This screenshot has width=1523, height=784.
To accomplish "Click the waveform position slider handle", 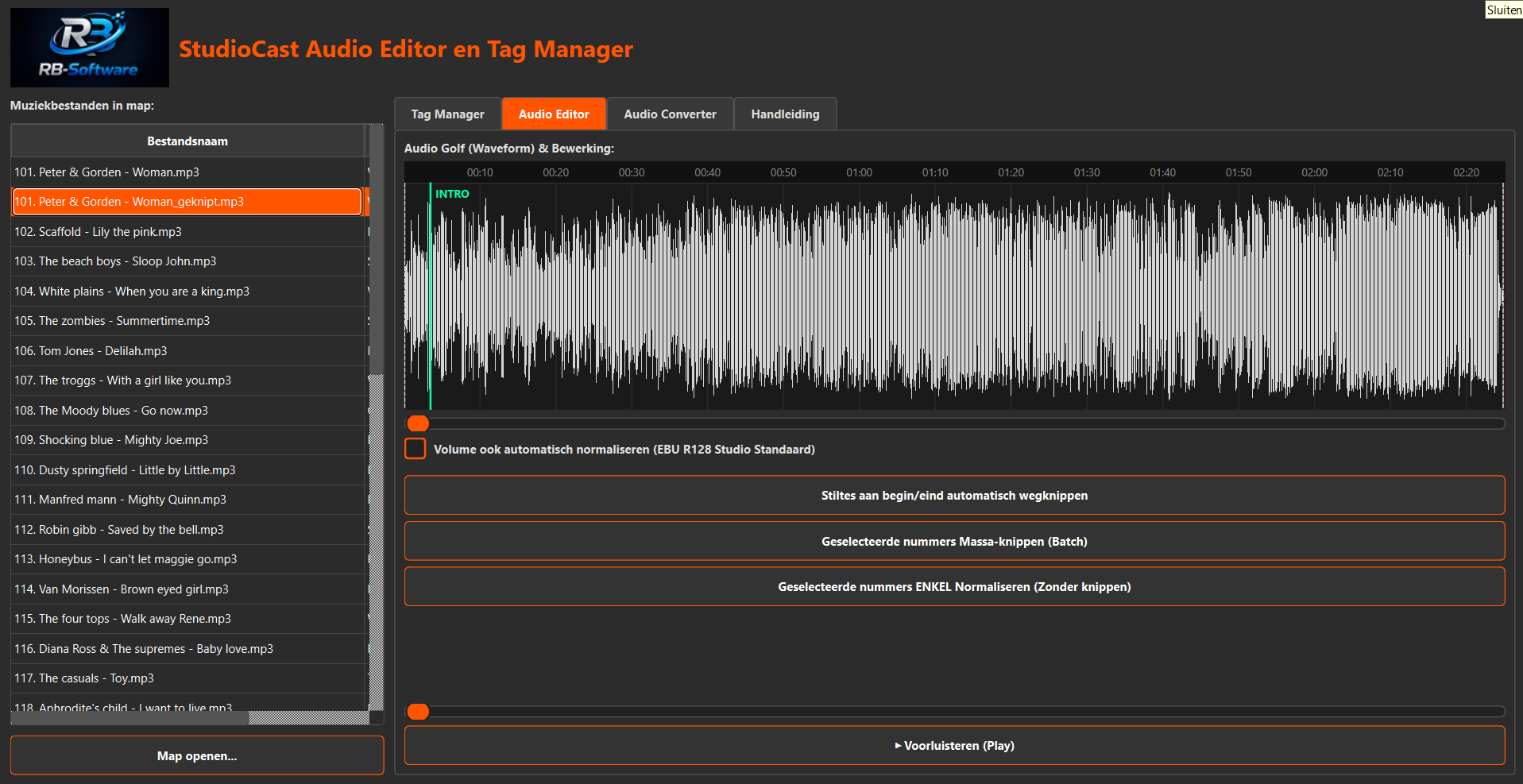I will (x=418, y=423).
